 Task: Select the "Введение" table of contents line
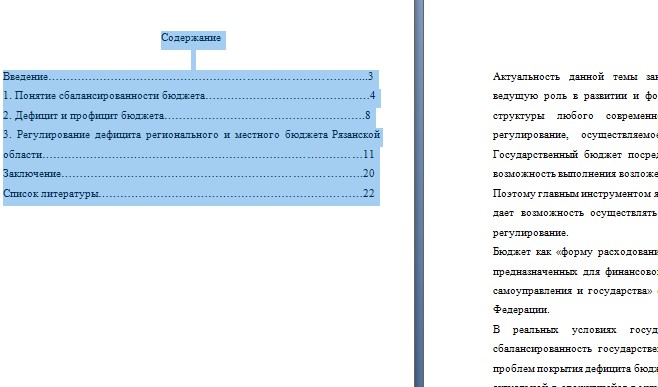[x=188, y=76]
